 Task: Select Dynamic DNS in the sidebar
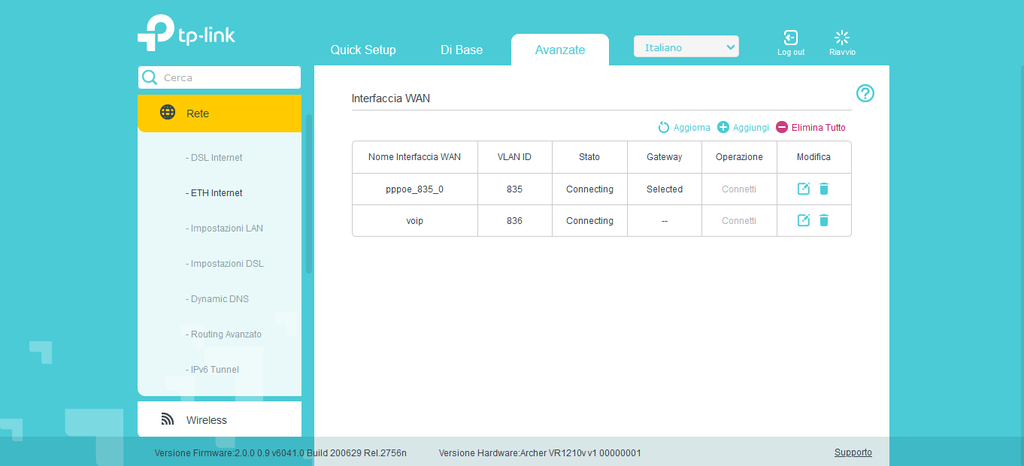[220, 299]
